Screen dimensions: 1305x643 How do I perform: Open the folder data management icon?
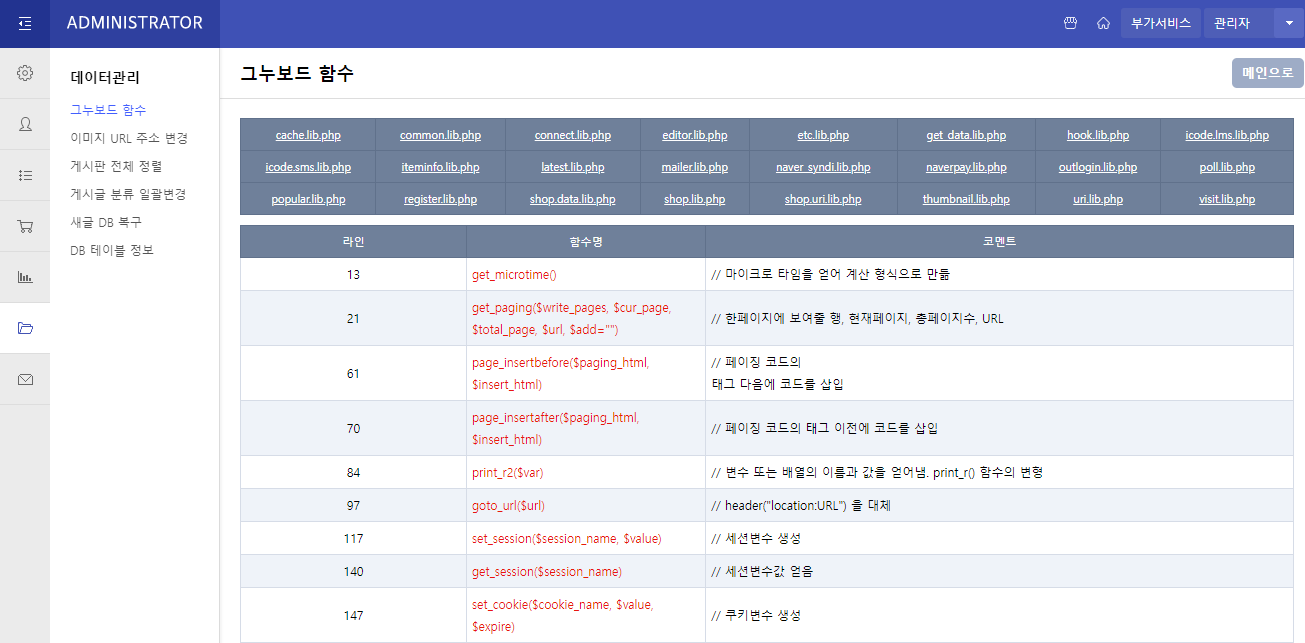(x=25, y=328)
